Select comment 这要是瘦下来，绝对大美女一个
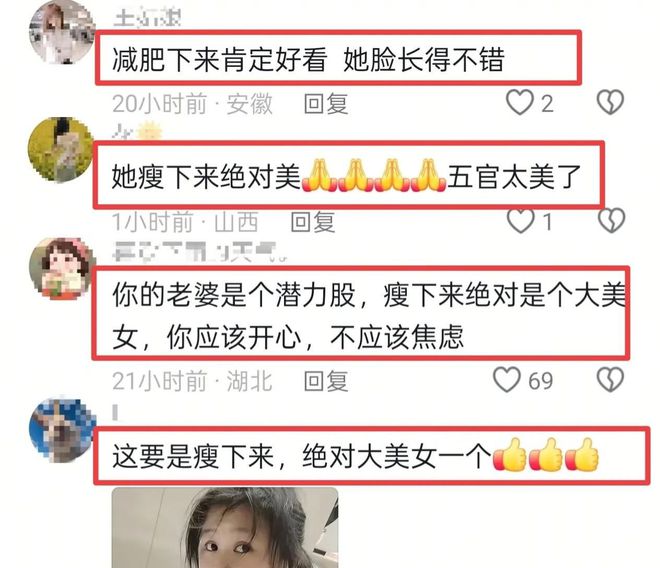This screenshot has height=568, width=660. tap(301, 456)
